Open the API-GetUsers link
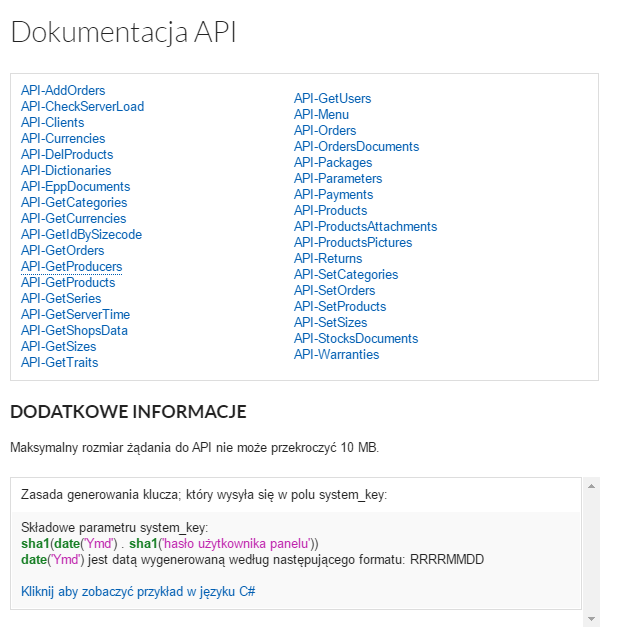618x627 pixels. [332, 99]
